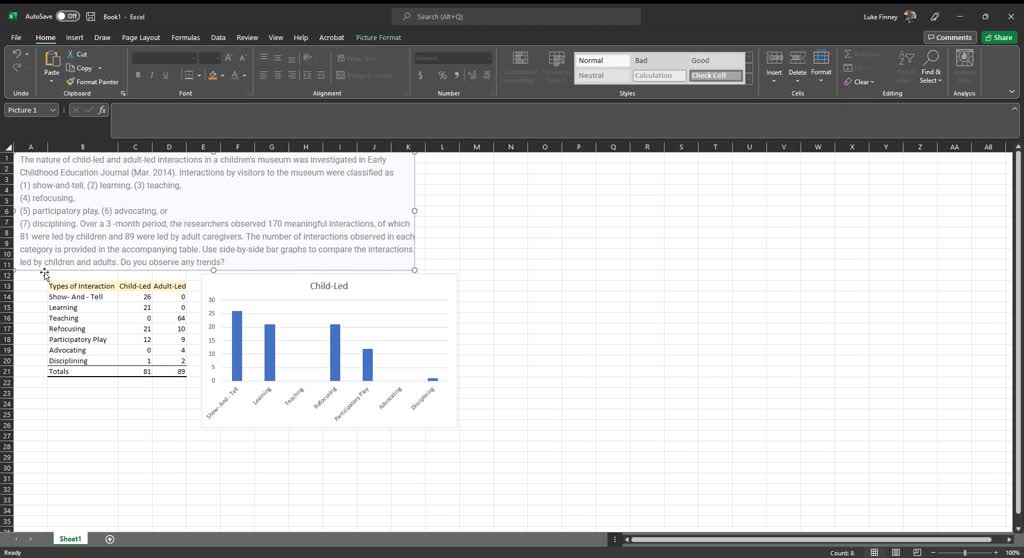Screen dimensions: 1024x558
Task: Toggle Italic formatting
Action: click(x=152, y=75)
